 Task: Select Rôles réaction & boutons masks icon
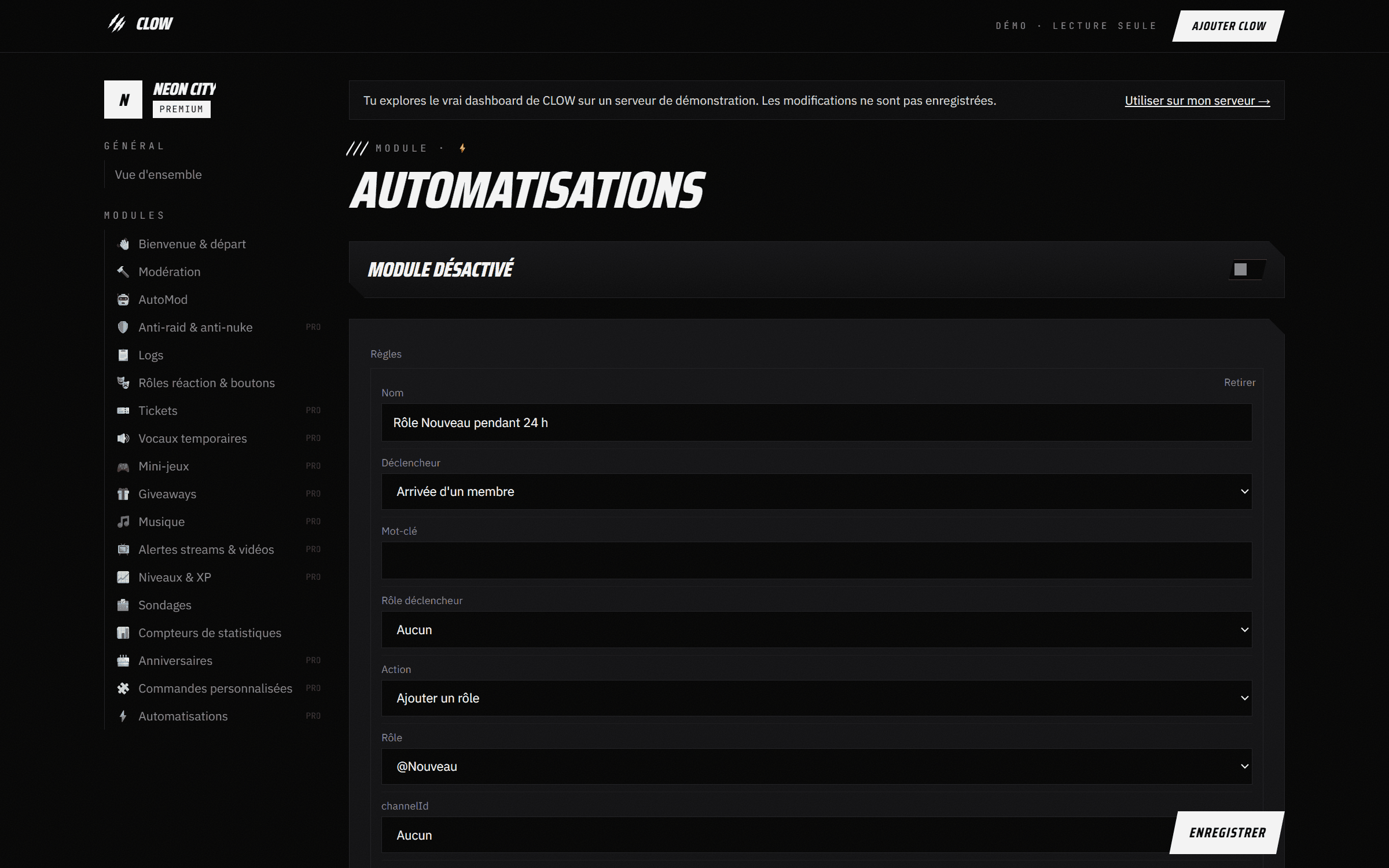(123, 383)
